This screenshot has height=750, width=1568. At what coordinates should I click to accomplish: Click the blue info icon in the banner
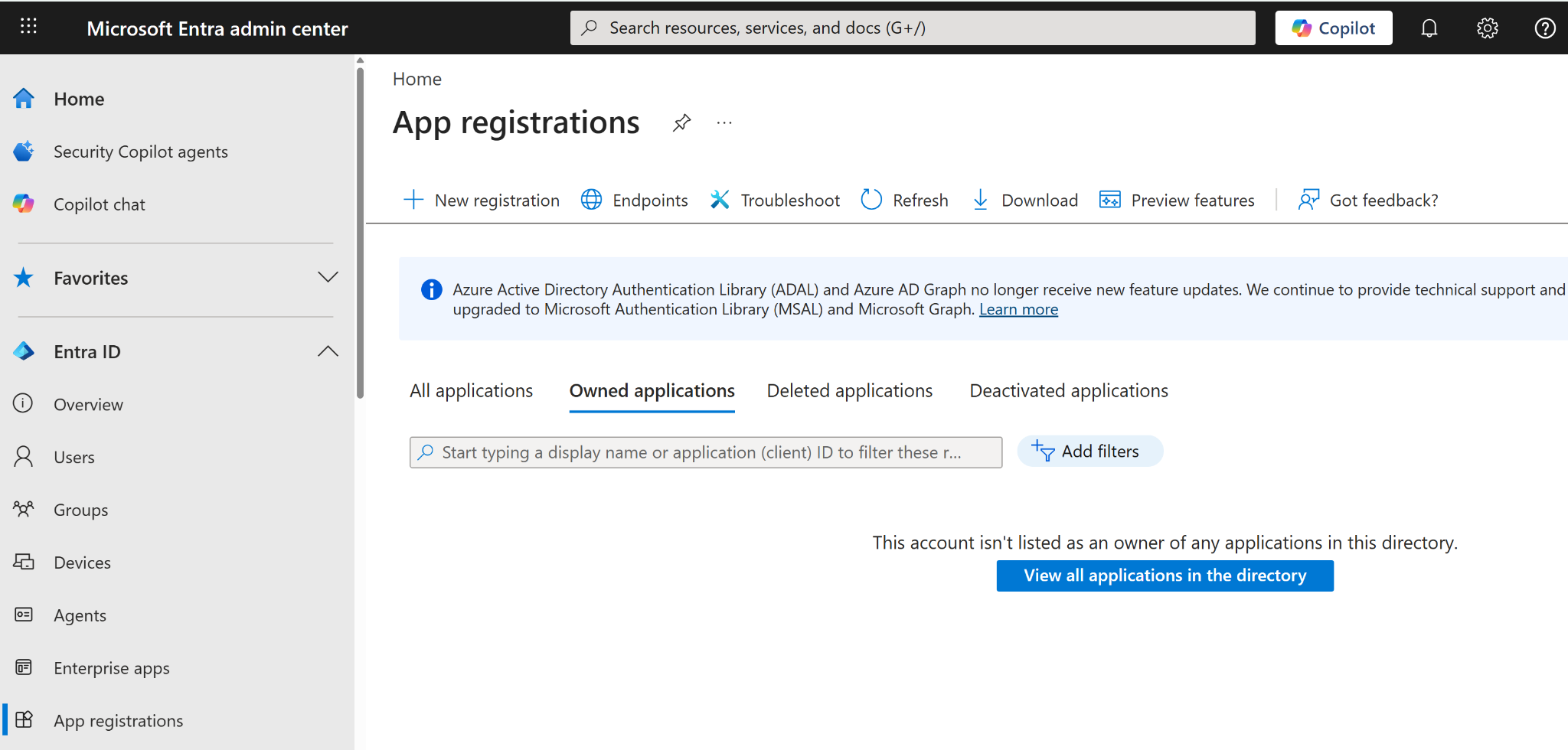coord(431,289)
